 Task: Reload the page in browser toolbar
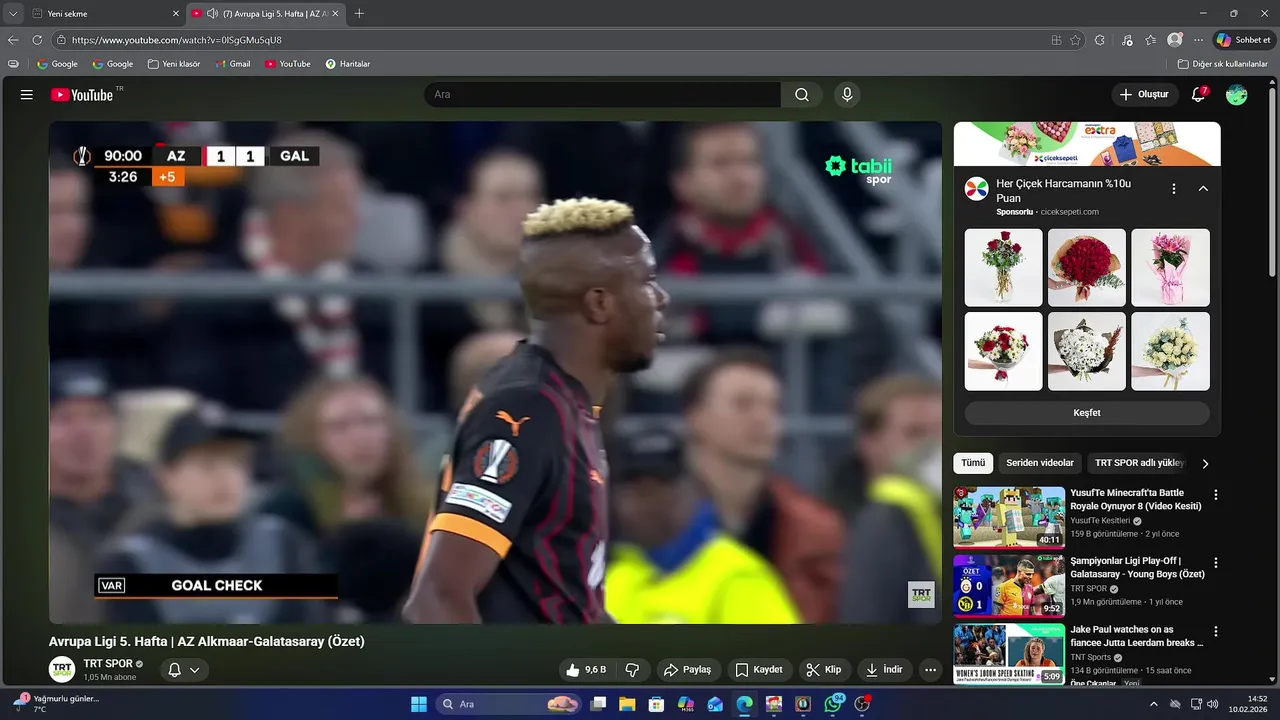click(37, 40)
